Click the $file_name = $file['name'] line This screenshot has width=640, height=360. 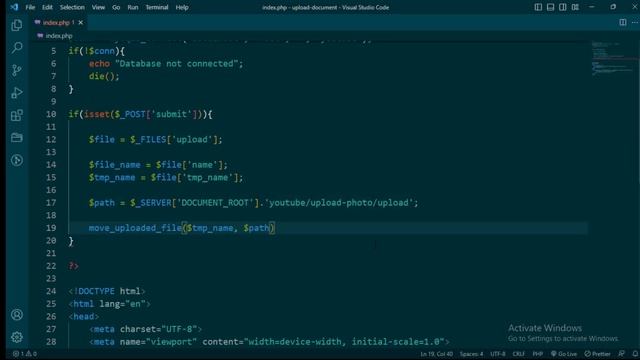point(158,165)
